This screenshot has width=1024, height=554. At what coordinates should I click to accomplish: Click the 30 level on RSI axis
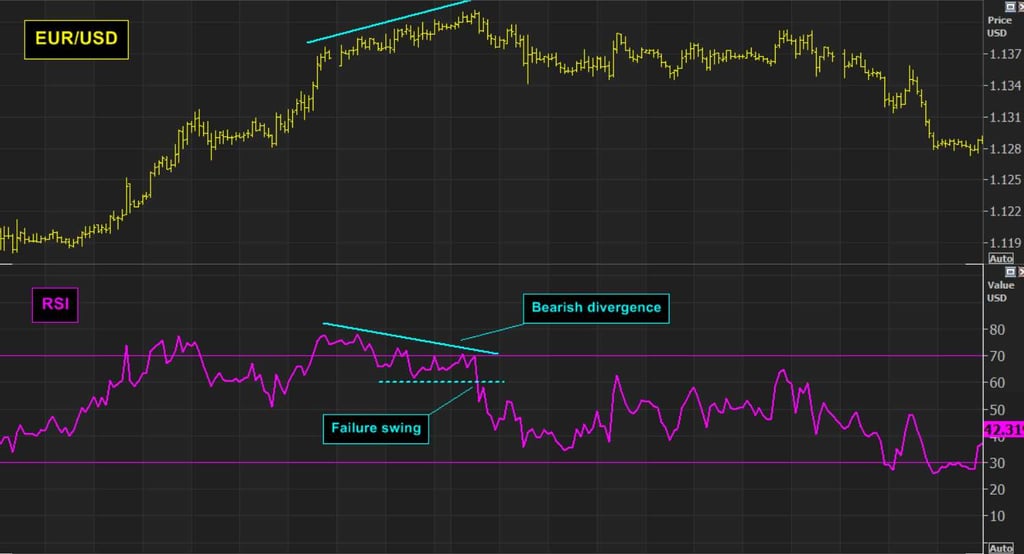tap(997, 463)
